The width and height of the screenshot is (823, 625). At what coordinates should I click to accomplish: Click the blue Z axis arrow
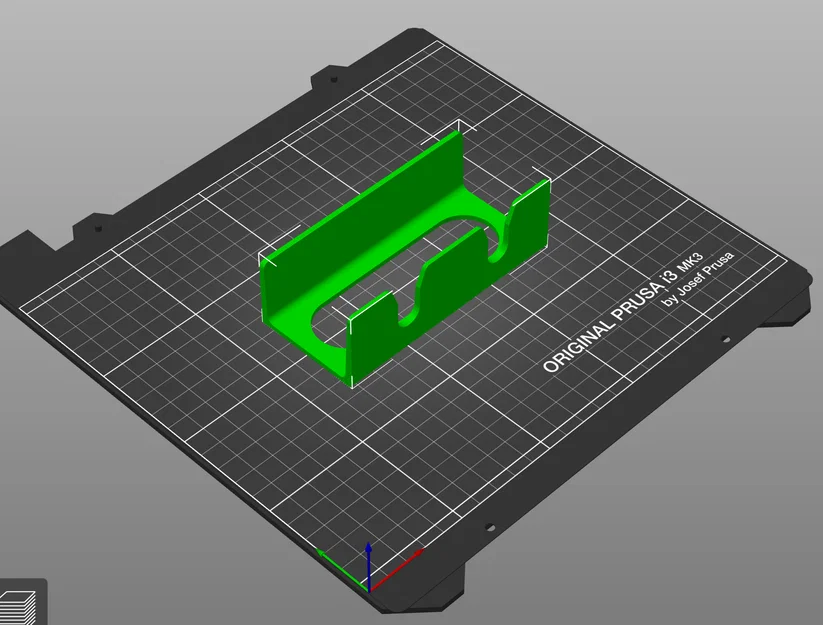369,567
